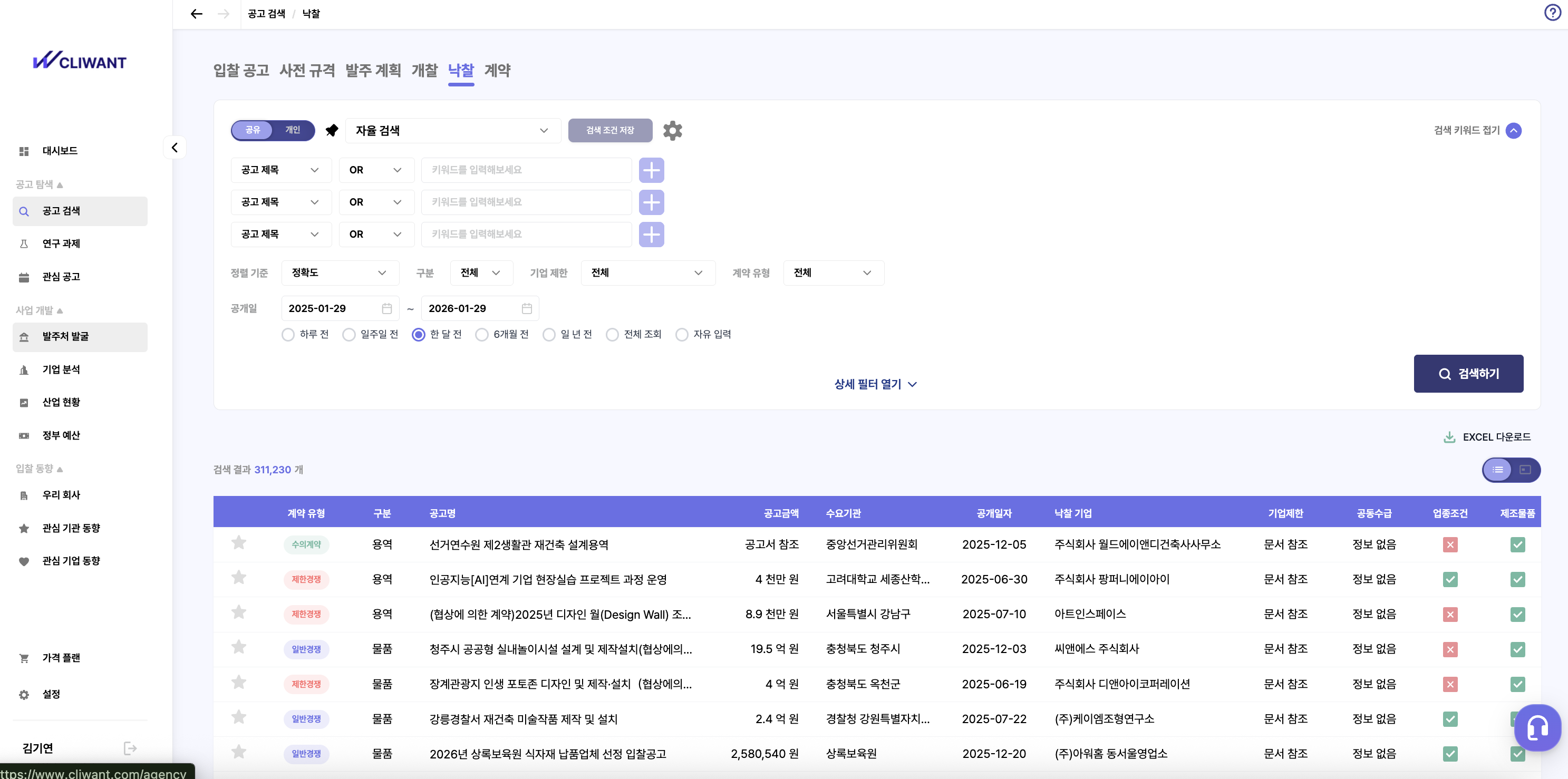Switch results to card view icon

pyautogui.click(x=1525, y=470)
